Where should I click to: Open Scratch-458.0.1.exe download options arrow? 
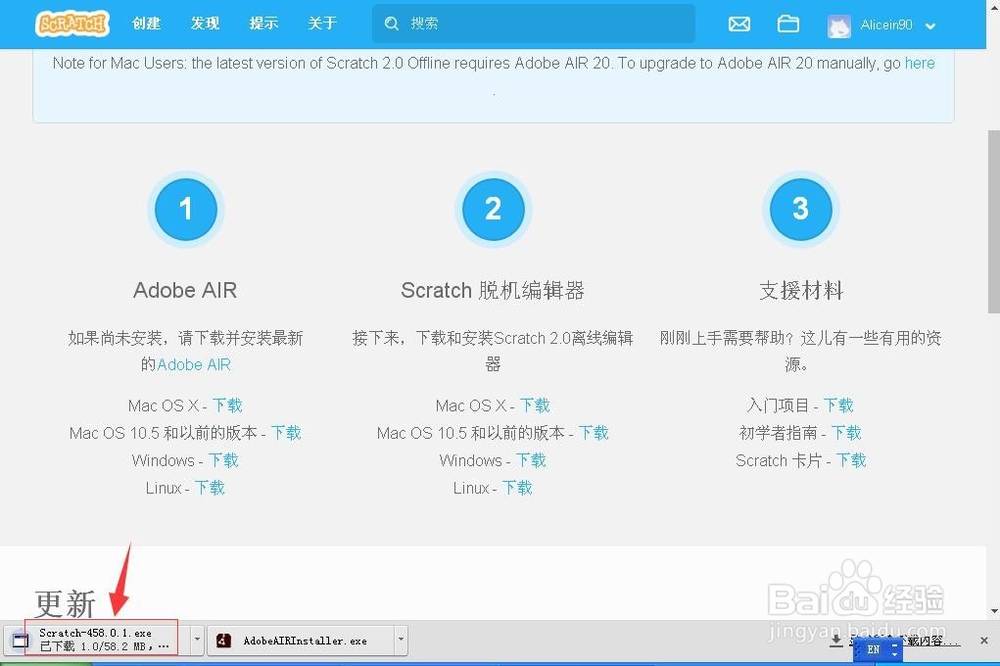pos(196,639)
